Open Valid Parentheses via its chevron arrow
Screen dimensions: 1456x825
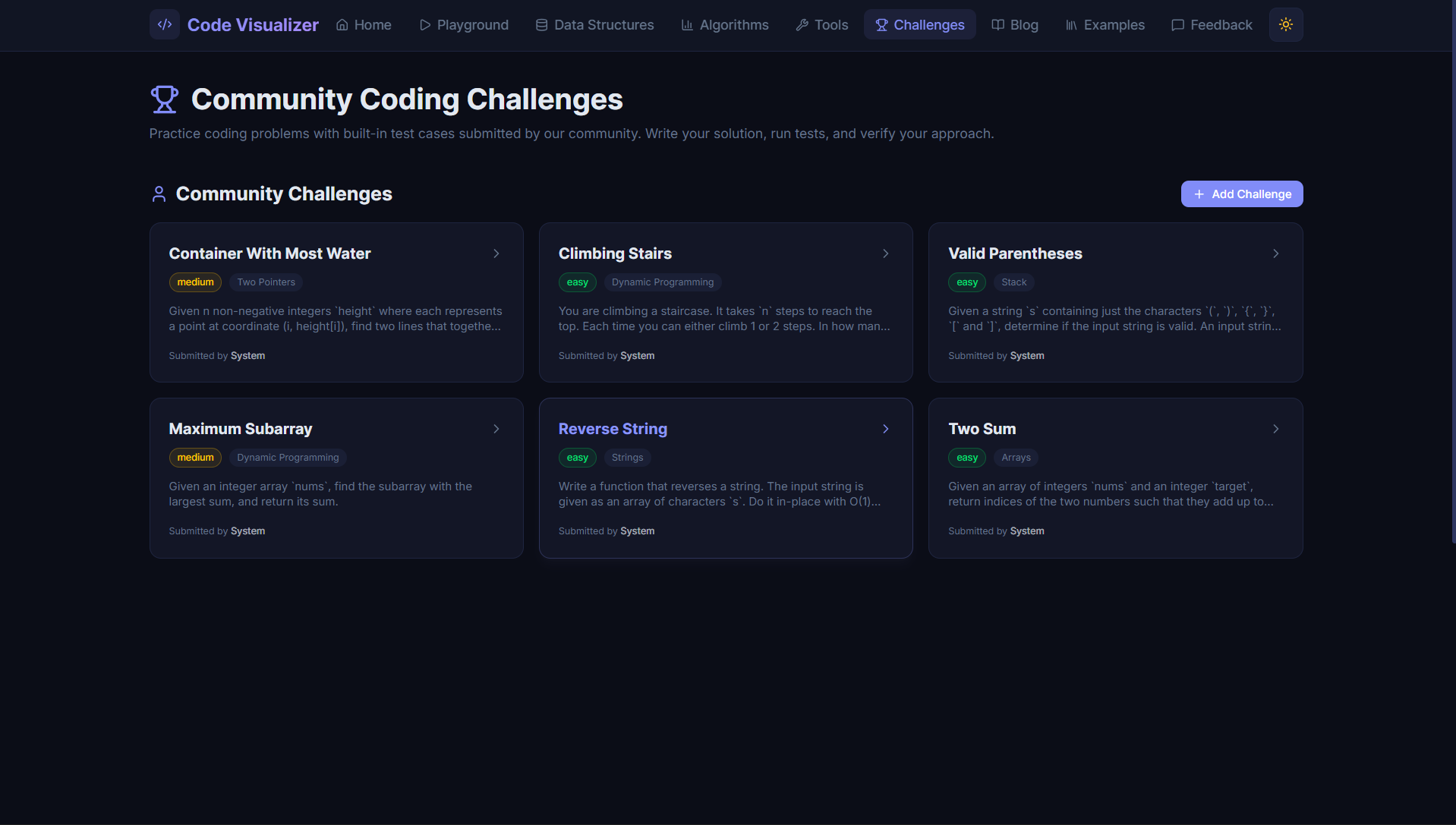coord(1276,253)
